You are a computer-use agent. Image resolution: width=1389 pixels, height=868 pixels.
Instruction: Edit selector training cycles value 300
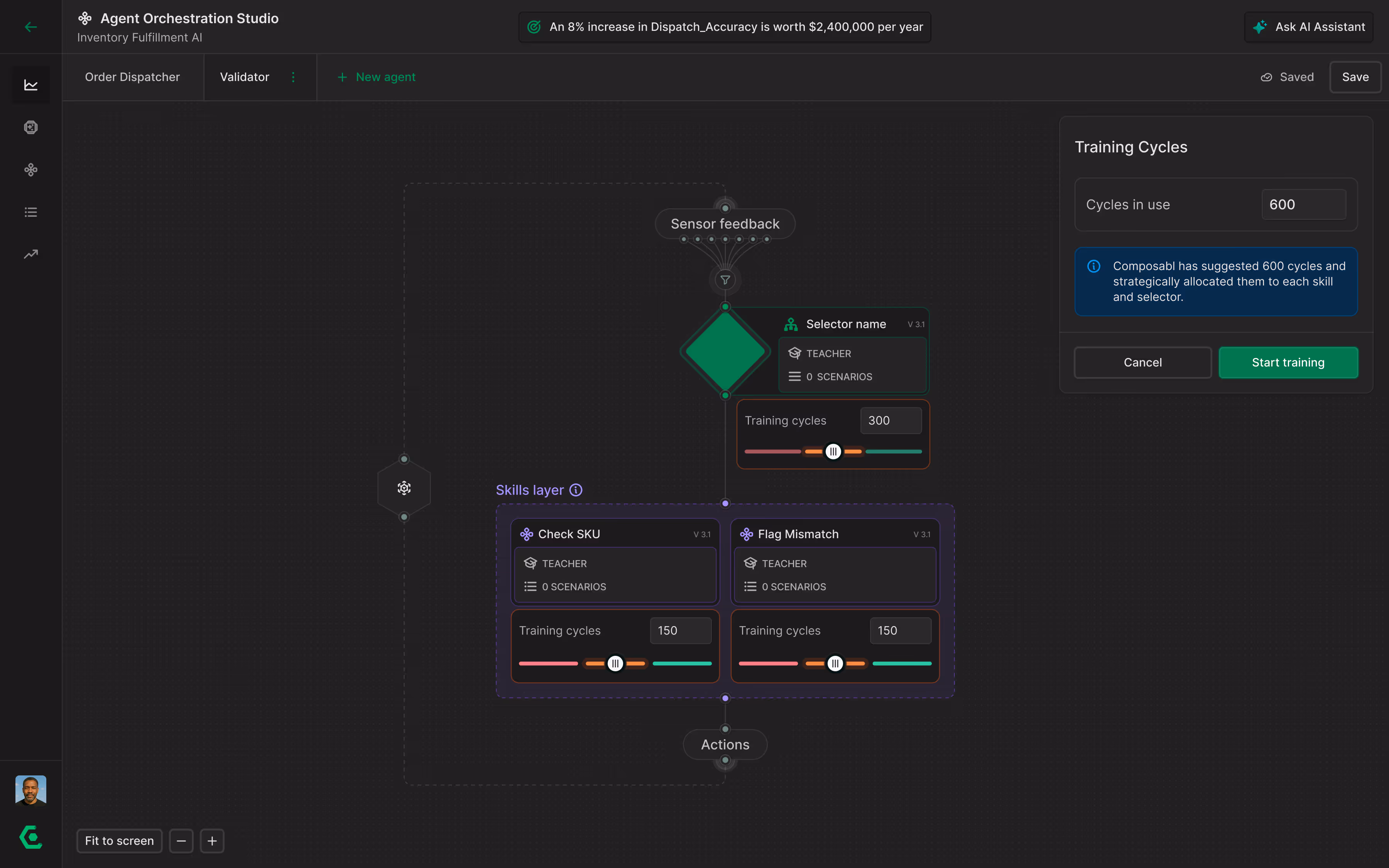click(x=891, y=421)
